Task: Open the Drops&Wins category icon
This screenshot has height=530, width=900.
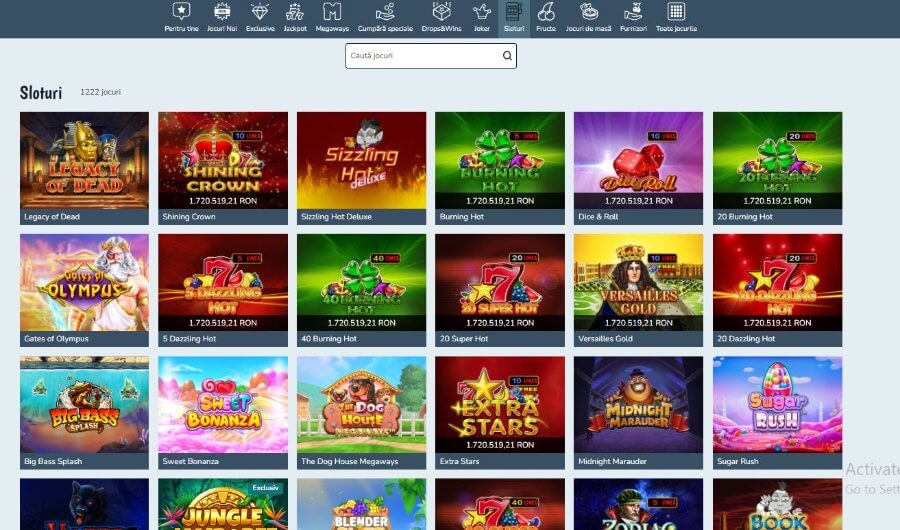Action: pos(441,11)
